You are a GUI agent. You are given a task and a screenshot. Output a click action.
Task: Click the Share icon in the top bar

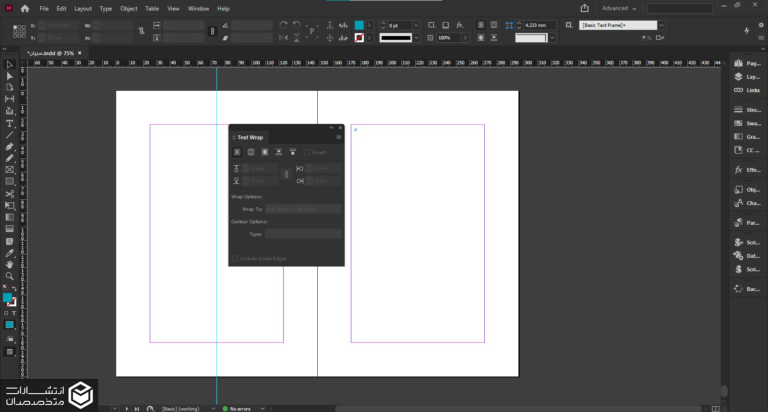coord(584,8)
